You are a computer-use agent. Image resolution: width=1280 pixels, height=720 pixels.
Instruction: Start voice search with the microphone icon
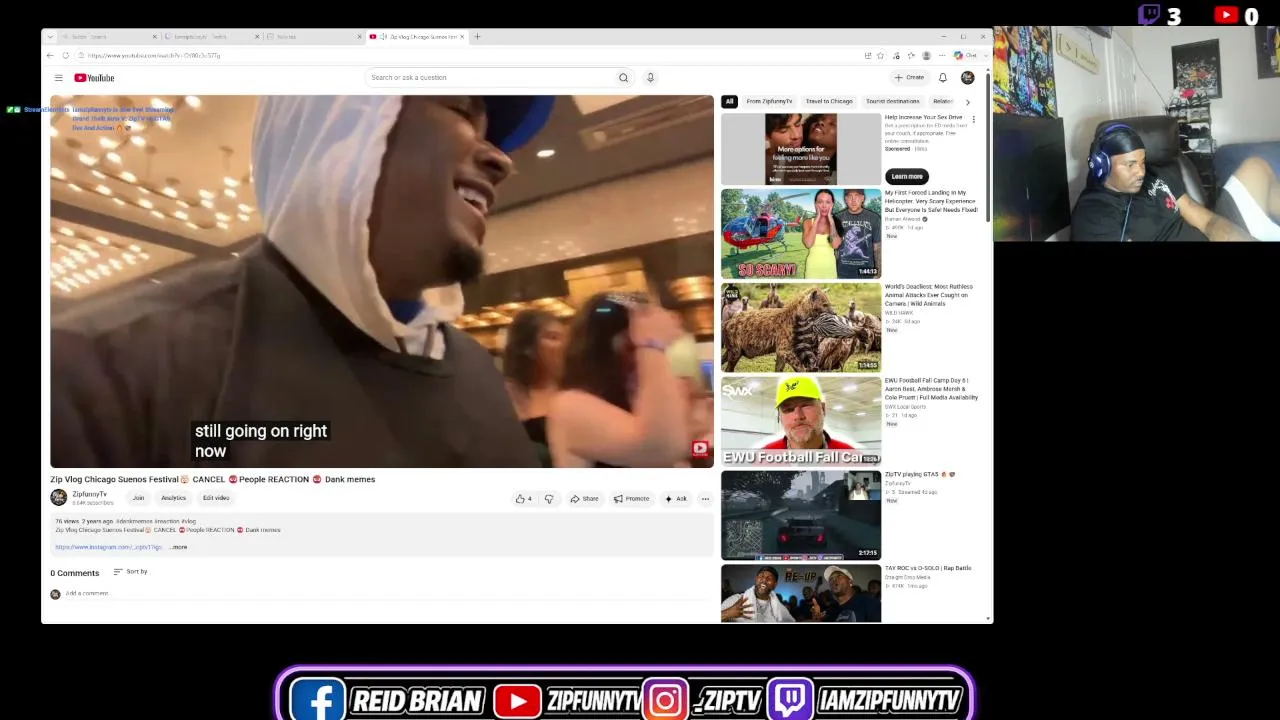pyautogui.click(x=650, y=78)
